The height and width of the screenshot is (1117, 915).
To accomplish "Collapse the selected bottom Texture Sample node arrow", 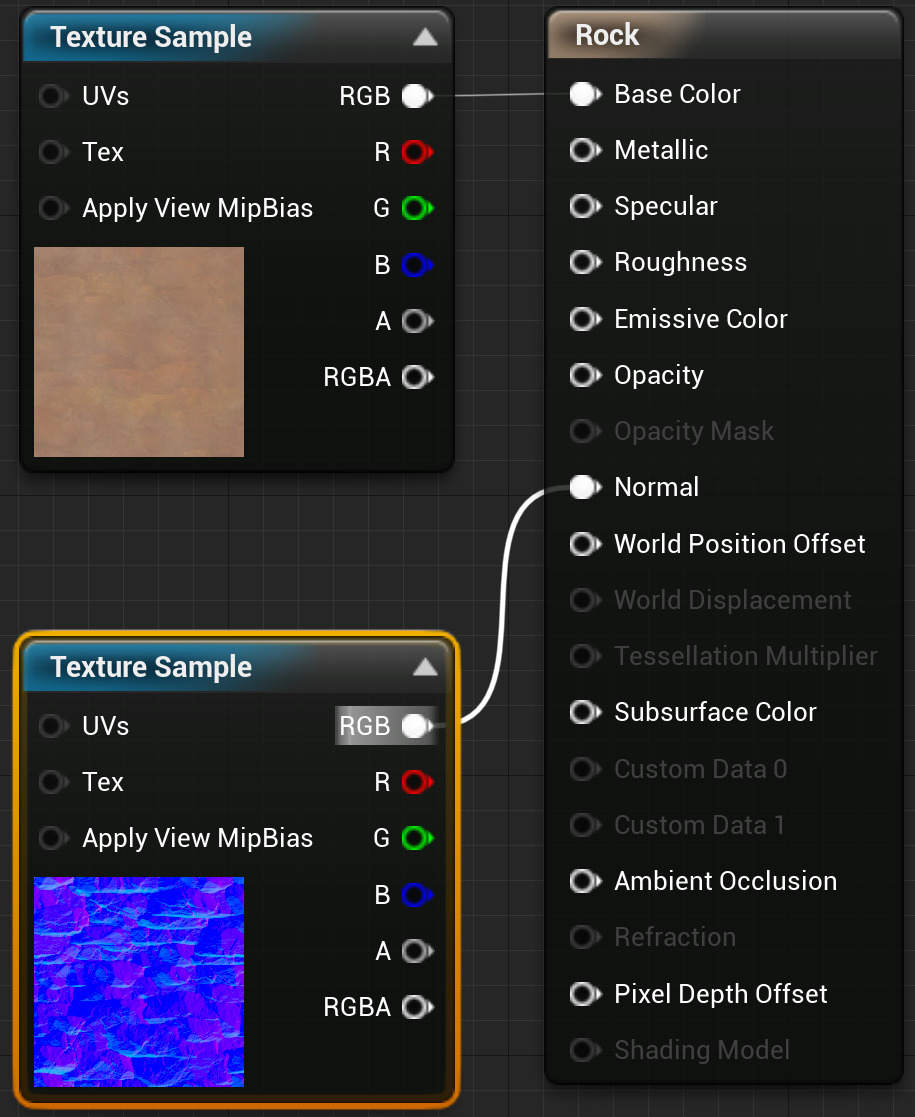I will click(x=425, y=667).
